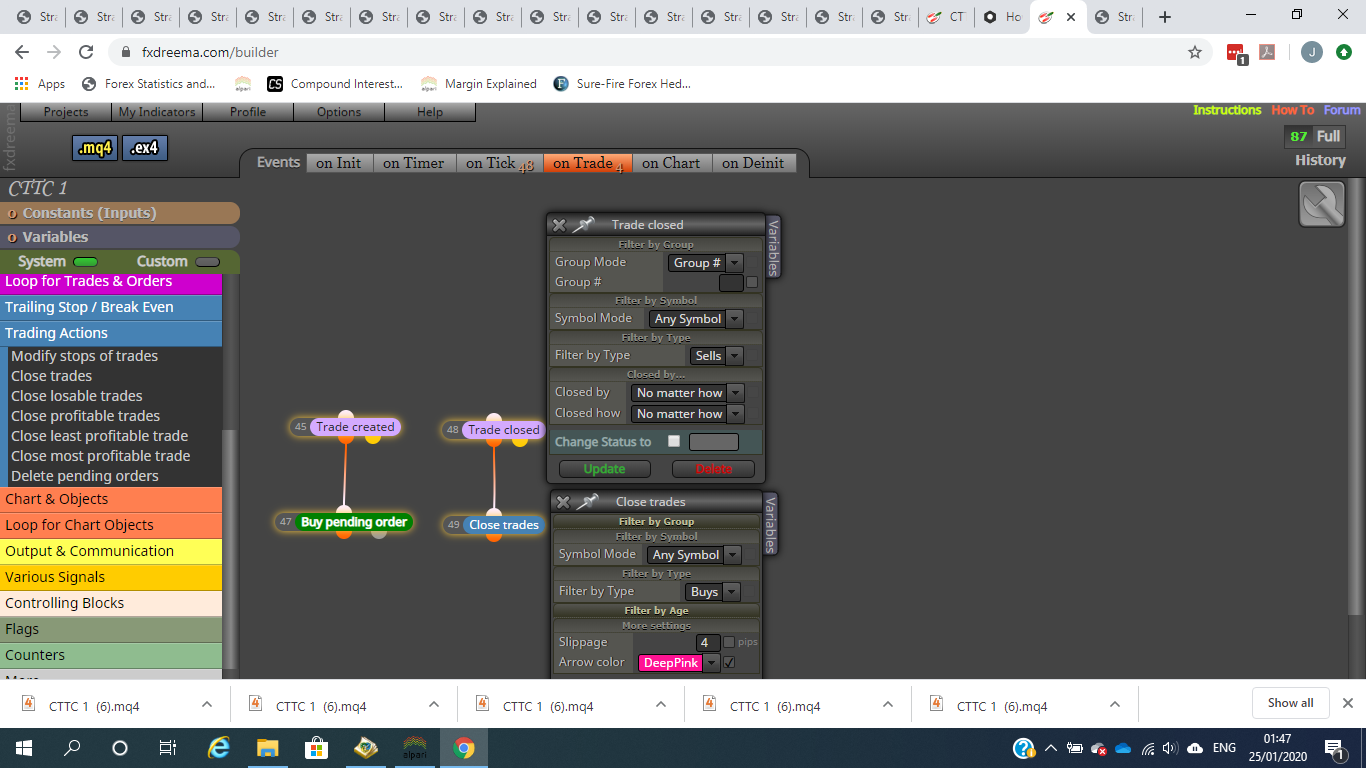Open Symbol Mode dropdown in Close trades
The image size is (1366, 768).
click(x=694, y=555)
